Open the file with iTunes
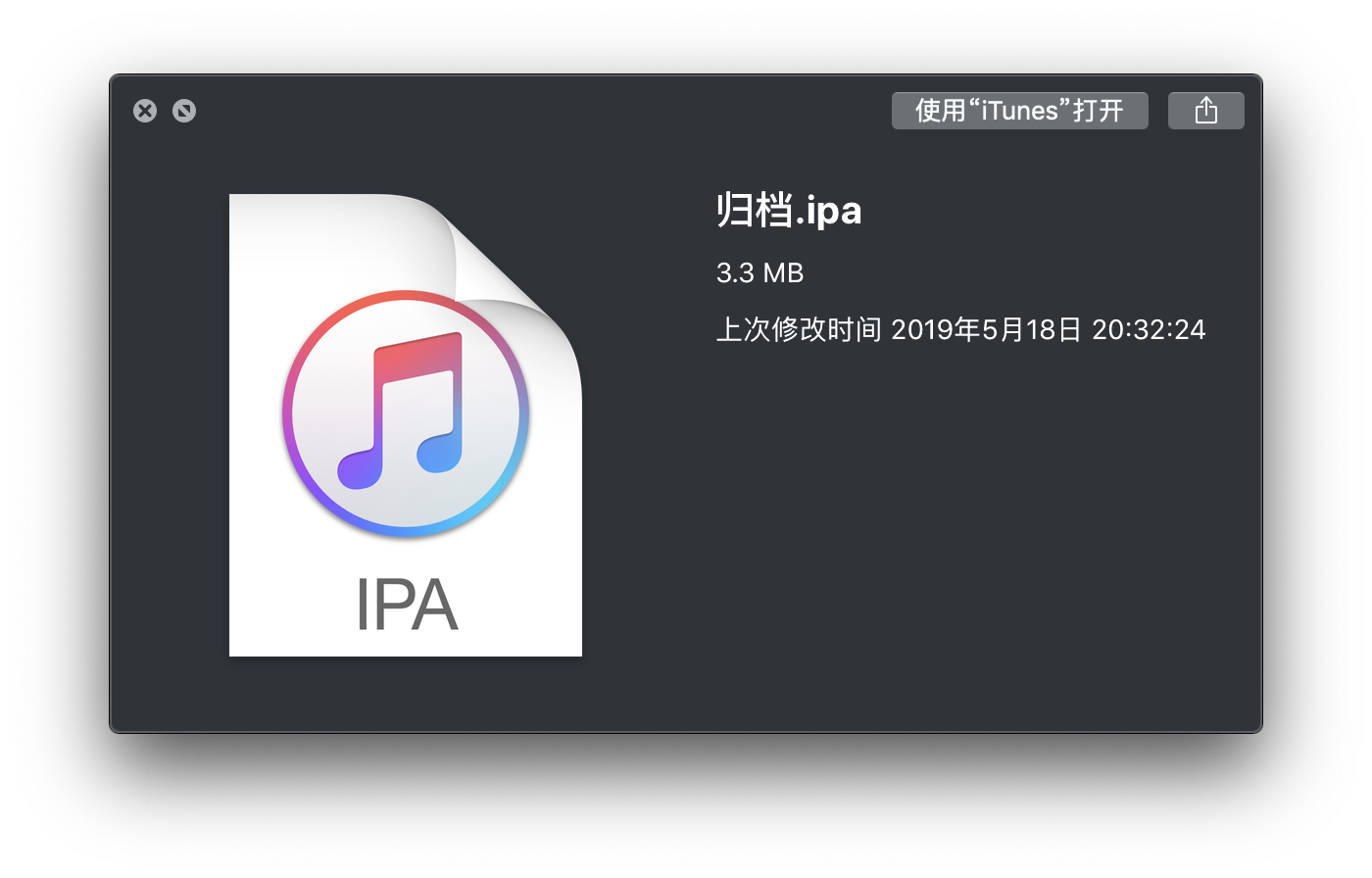Screen dimensions: 1372x878 point(1019,111)
